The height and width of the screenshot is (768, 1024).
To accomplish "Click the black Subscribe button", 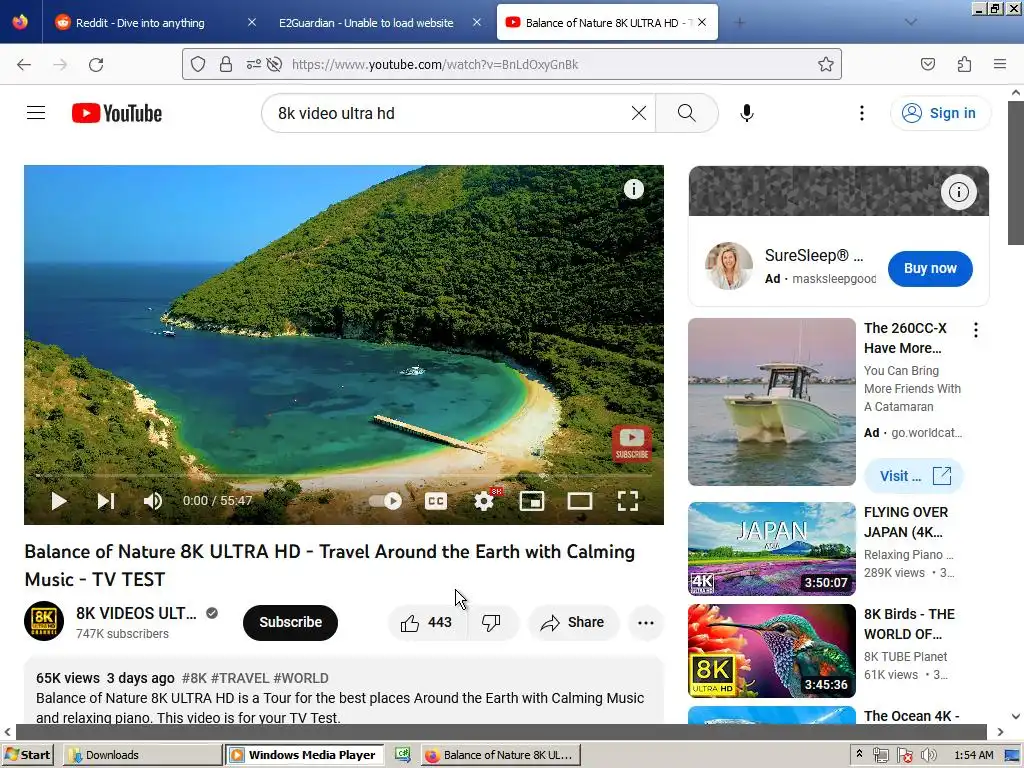I will point(291,622).
